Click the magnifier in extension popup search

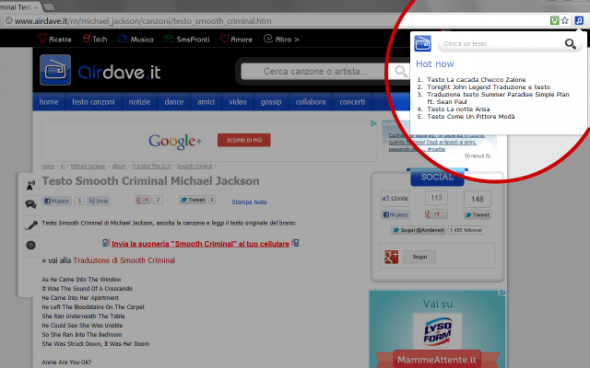(x=570, y=44)
